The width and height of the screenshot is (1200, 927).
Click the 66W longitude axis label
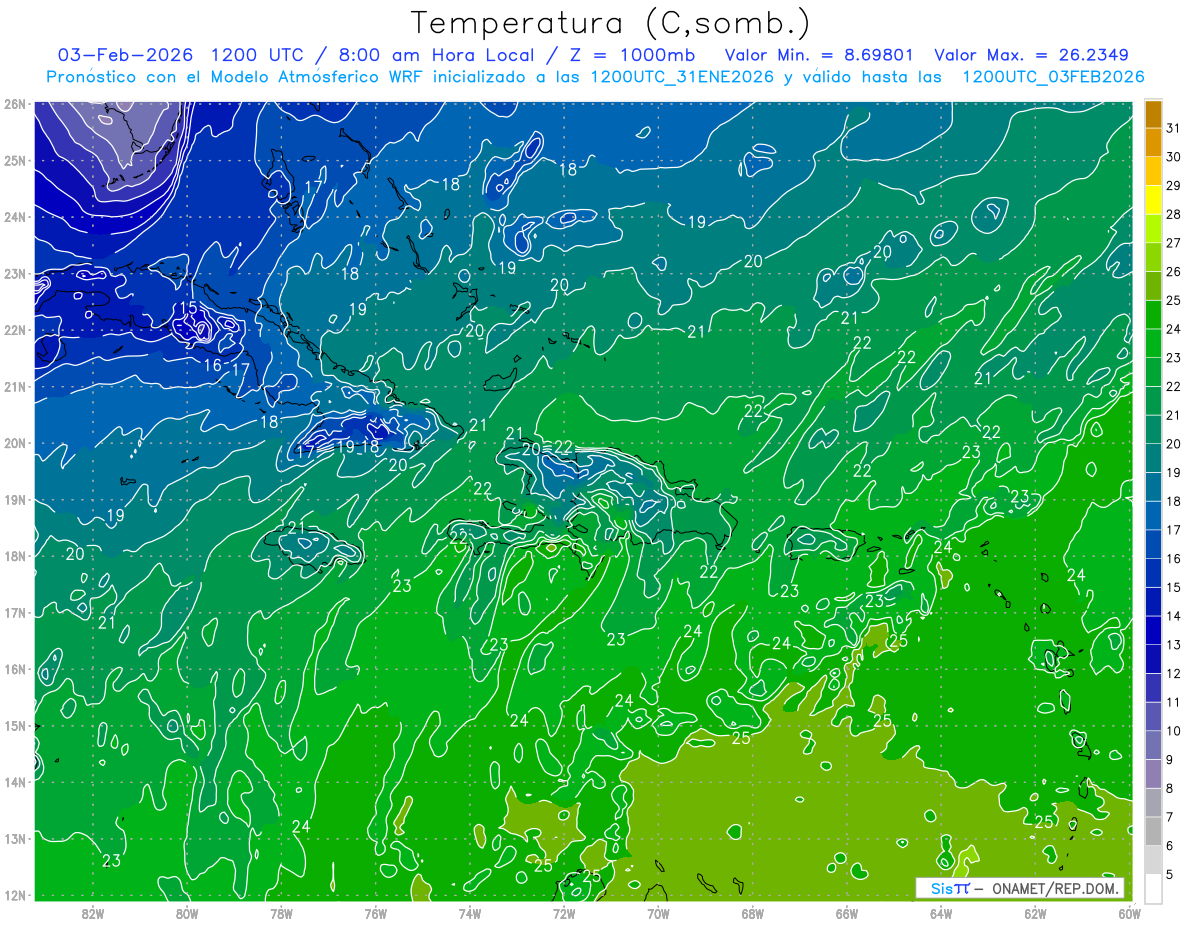coord(846,912)
